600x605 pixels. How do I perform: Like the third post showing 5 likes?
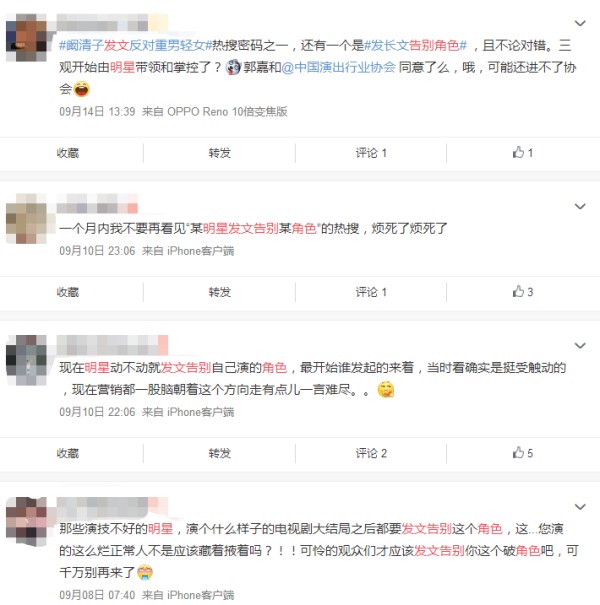point(523,453)
